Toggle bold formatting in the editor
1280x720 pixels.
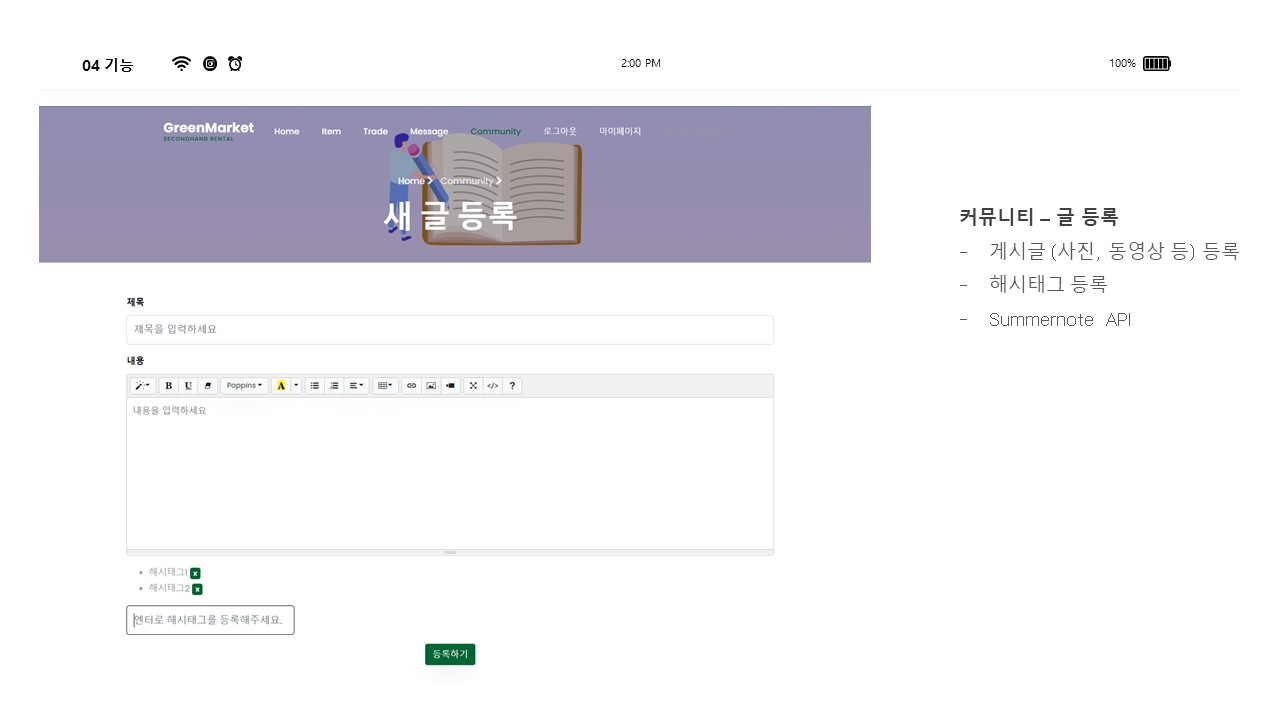pyautogui.click(x=169, y=385)
